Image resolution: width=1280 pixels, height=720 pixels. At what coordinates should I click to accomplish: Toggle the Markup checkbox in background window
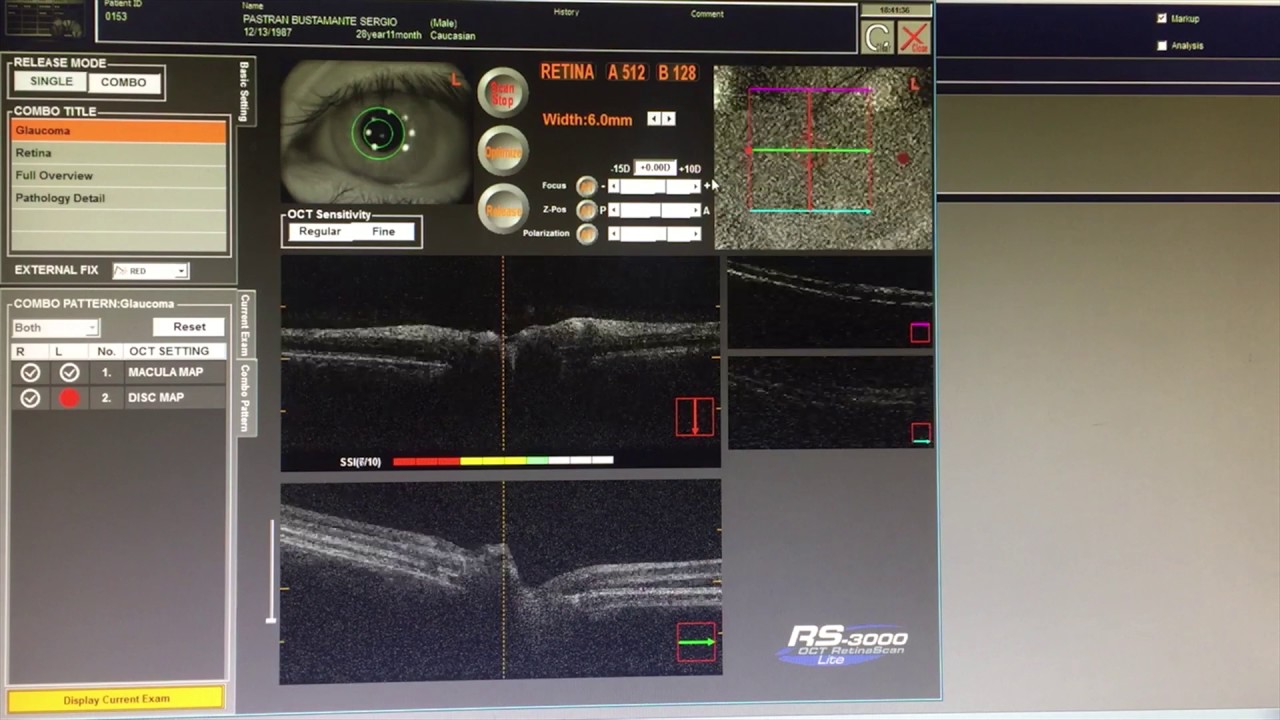pyautogui.click(x=1161, y=18)
